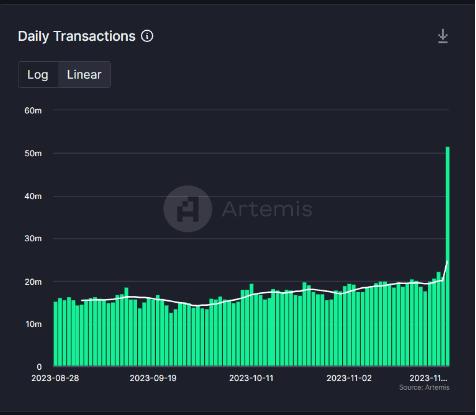Screen dimensions: 476x415
Task: Select the 2023-08-28 date label
Action: (x=55, y=378)
